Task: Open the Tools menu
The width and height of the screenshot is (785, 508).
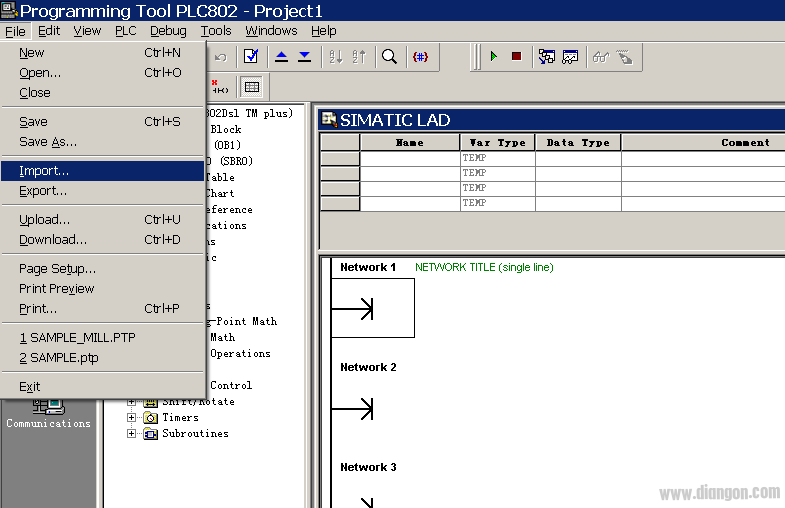Action: [x=216, y=31]
